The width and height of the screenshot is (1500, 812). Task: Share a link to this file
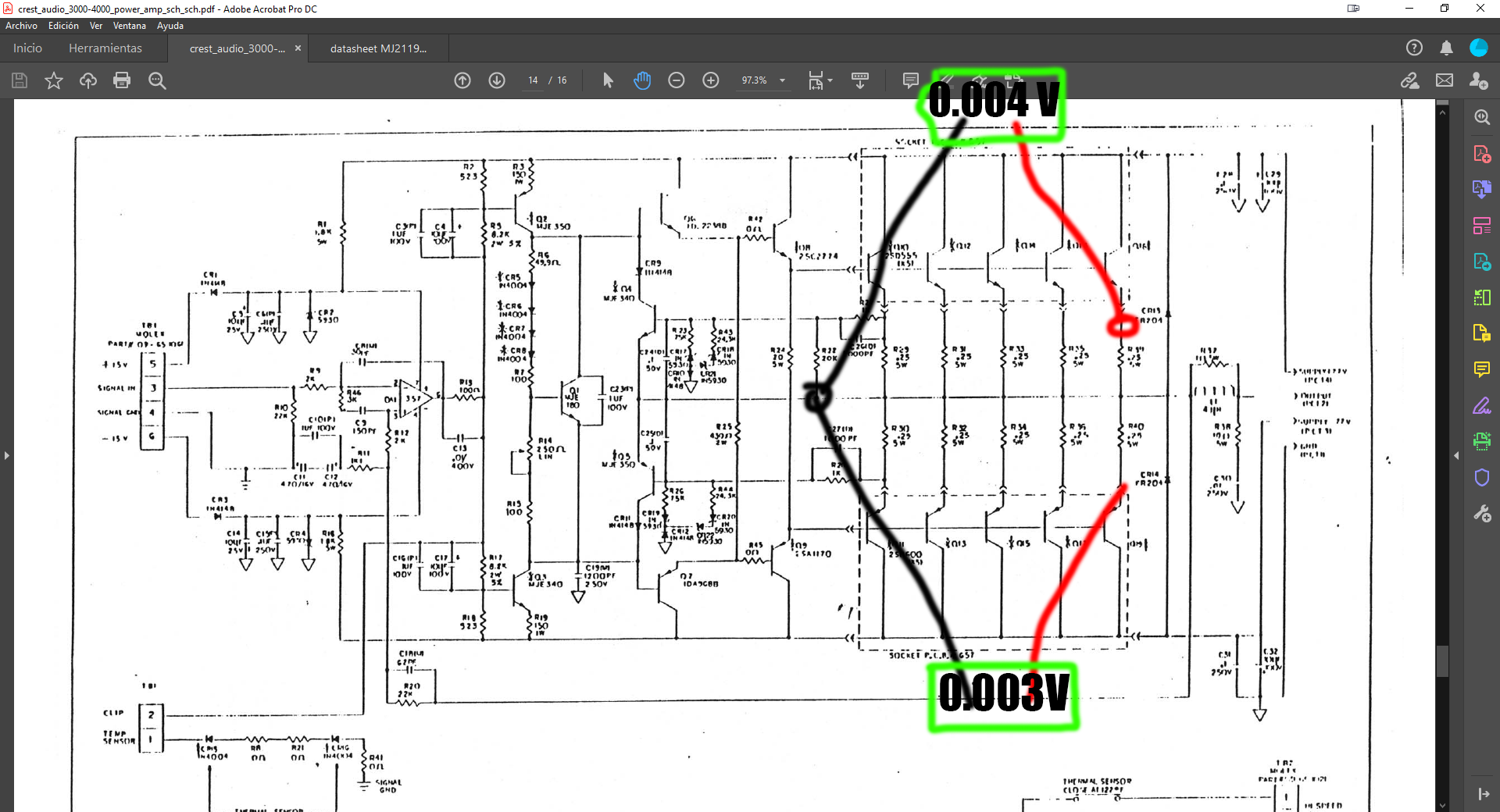pyautogui.click(x=1410, y=80)
